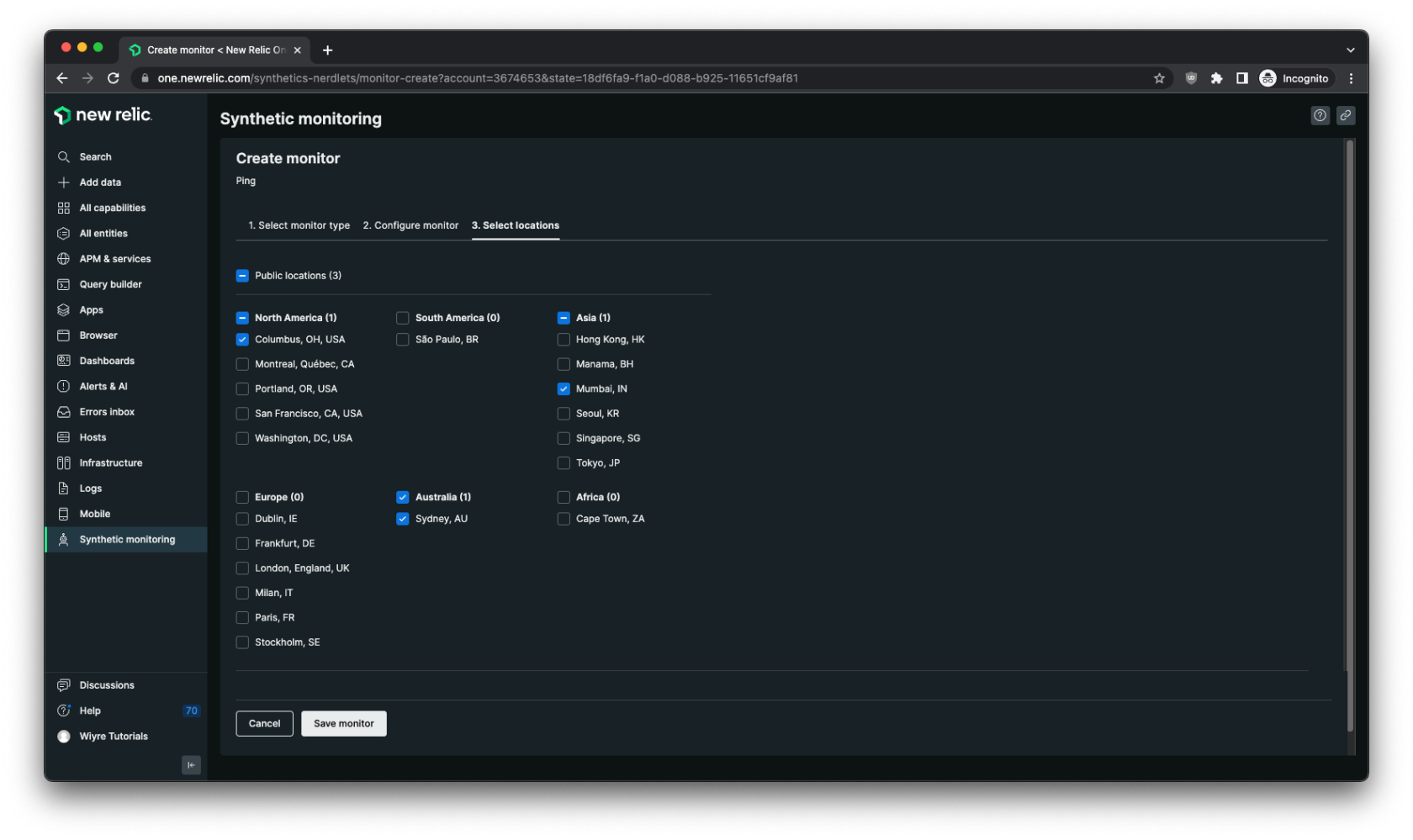This screenshot has height=840, width=1413.
Task: Check the Tokyo, JP location checkbox
Action: [564, 463]
